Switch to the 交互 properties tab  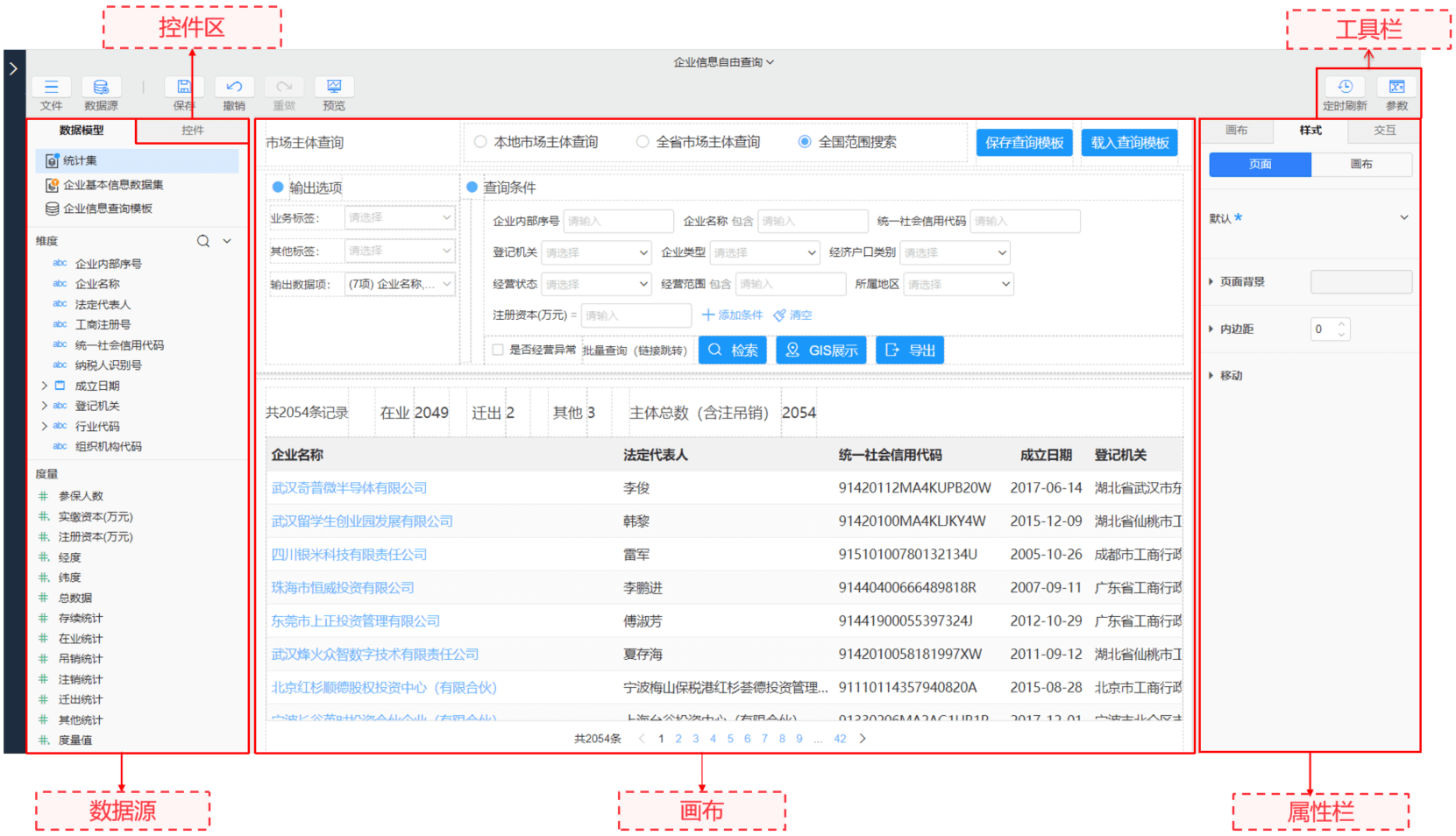pyautogui.click(x=1384, y=131)
